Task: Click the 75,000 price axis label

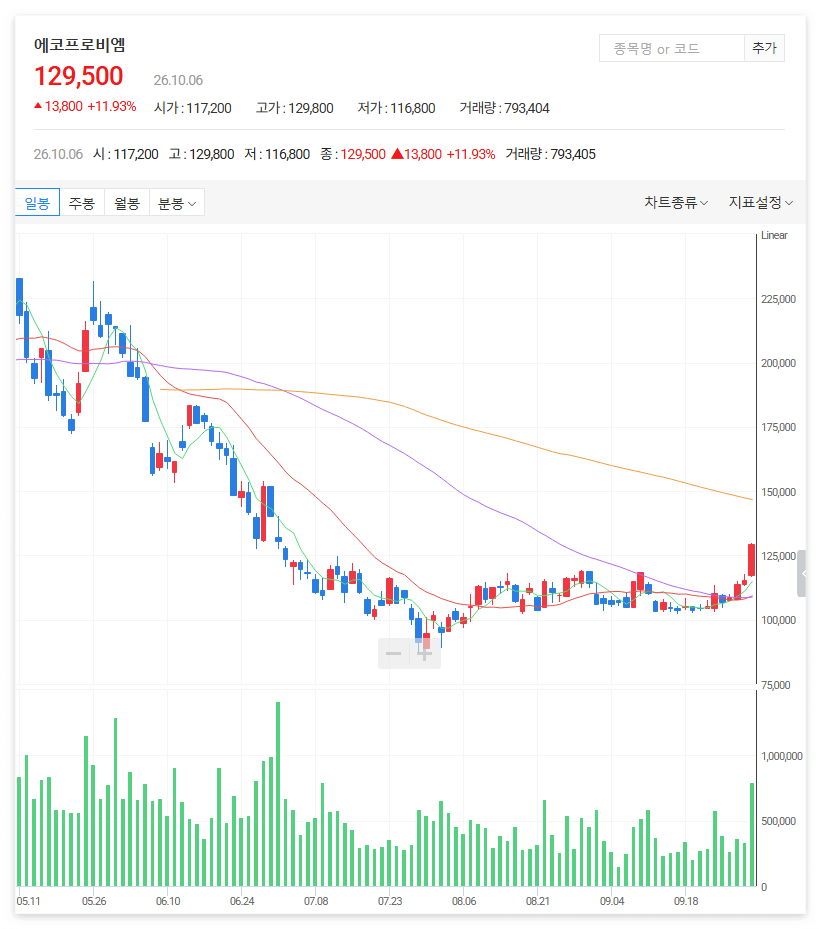Action: pyautogui.click(x=776, y=685)
